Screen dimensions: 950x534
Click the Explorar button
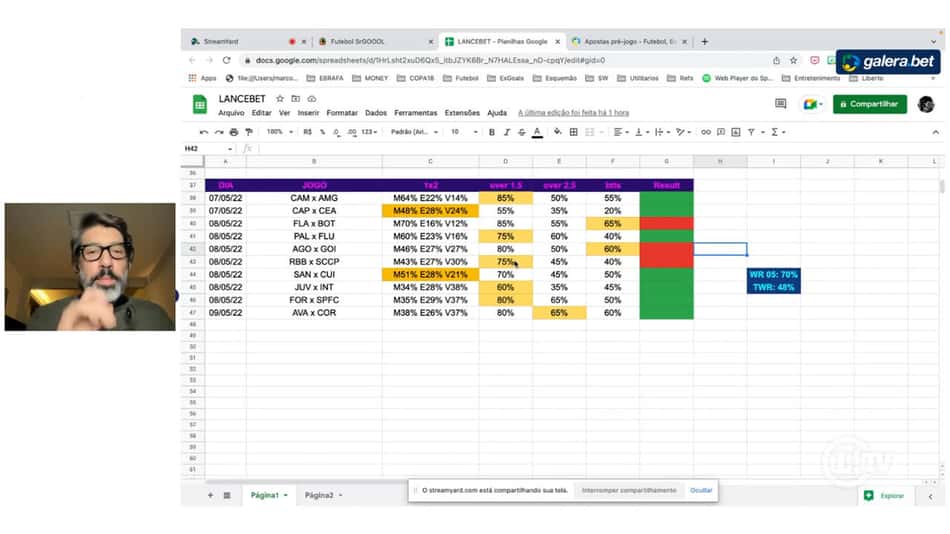click(x=885, y=496)
